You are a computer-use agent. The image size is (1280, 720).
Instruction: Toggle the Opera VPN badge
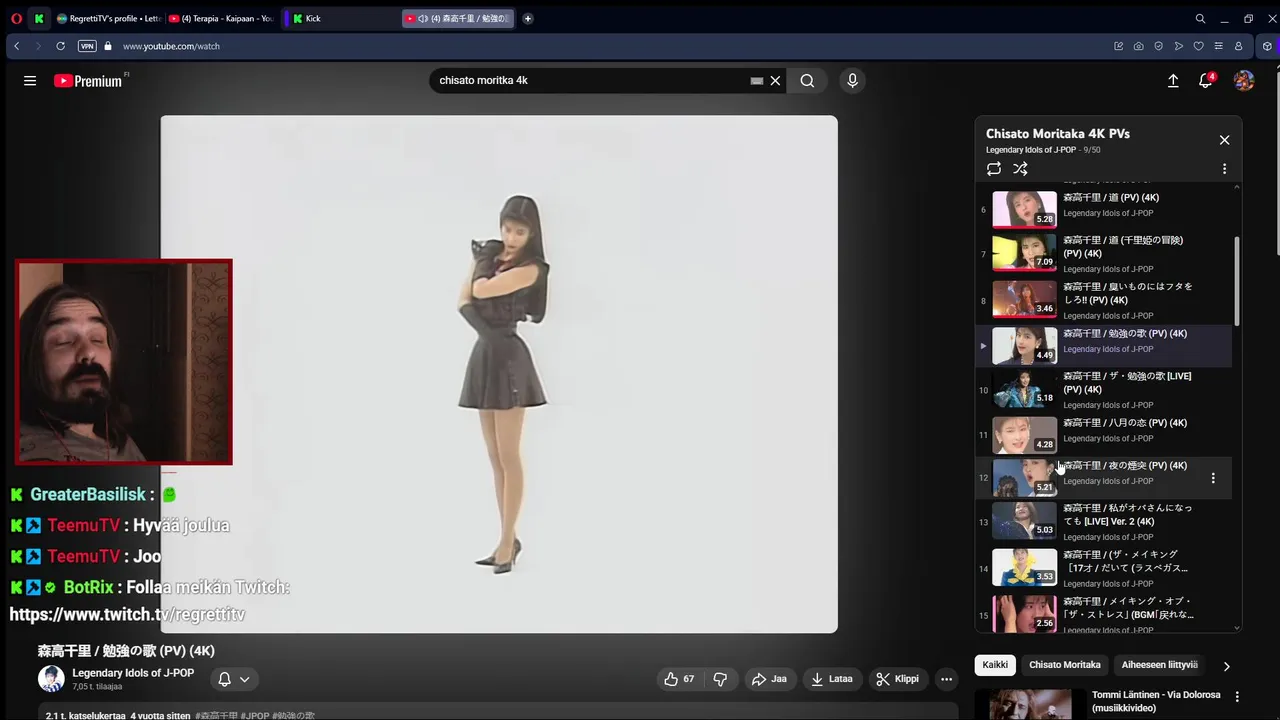pyautogui.click(x=87, y=46)
